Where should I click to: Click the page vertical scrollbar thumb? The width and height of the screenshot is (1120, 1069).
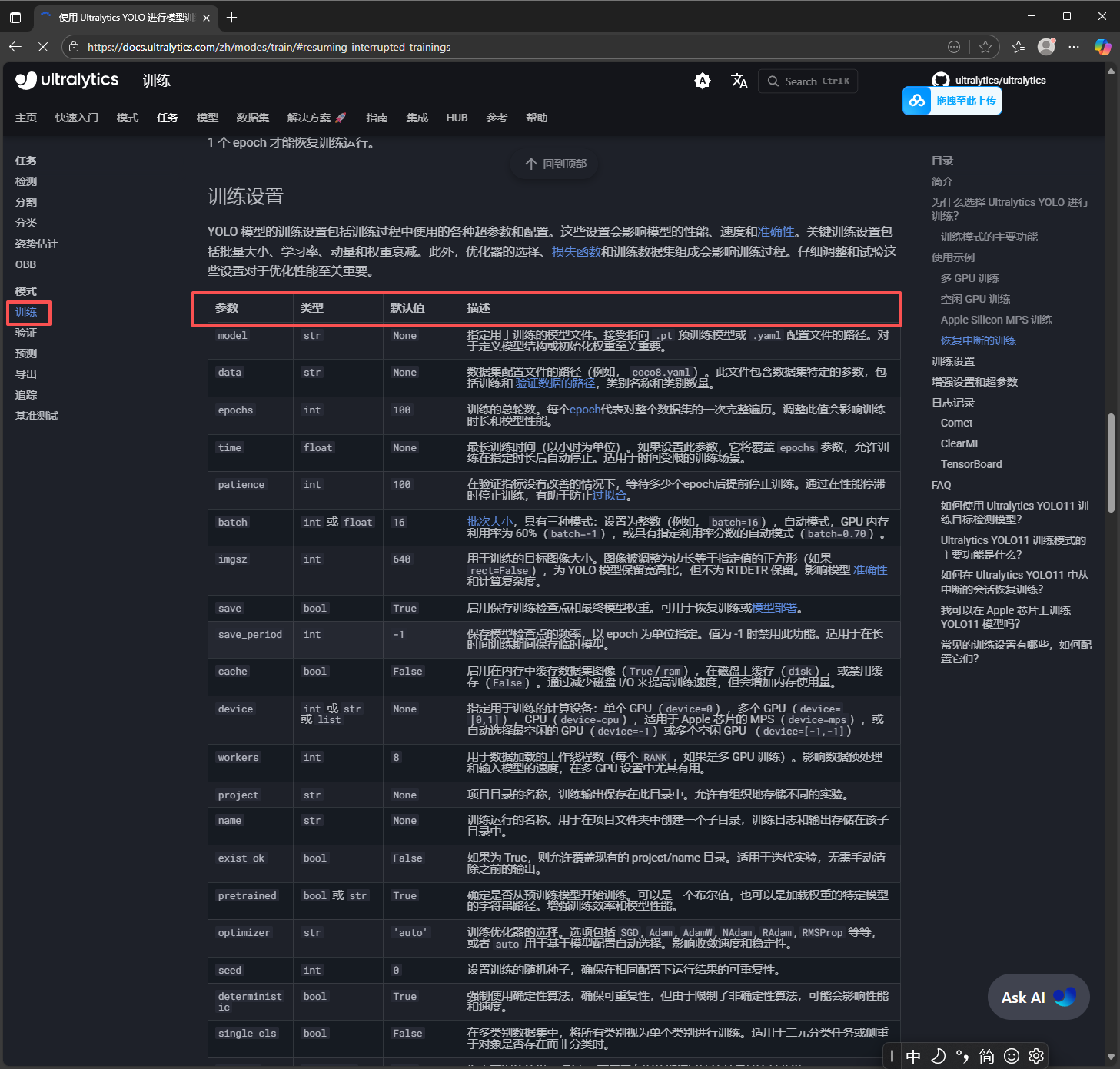click(1111, 463)
